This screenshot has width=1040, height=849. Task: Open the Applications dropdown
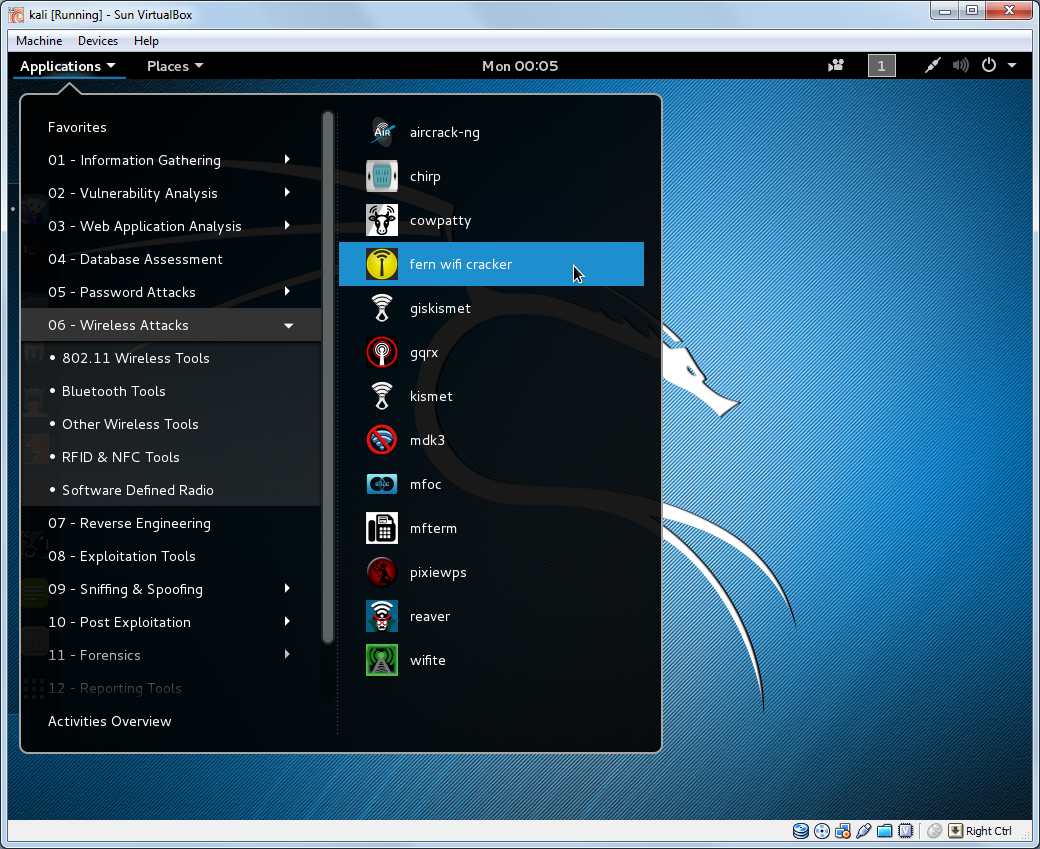(68, 65)
